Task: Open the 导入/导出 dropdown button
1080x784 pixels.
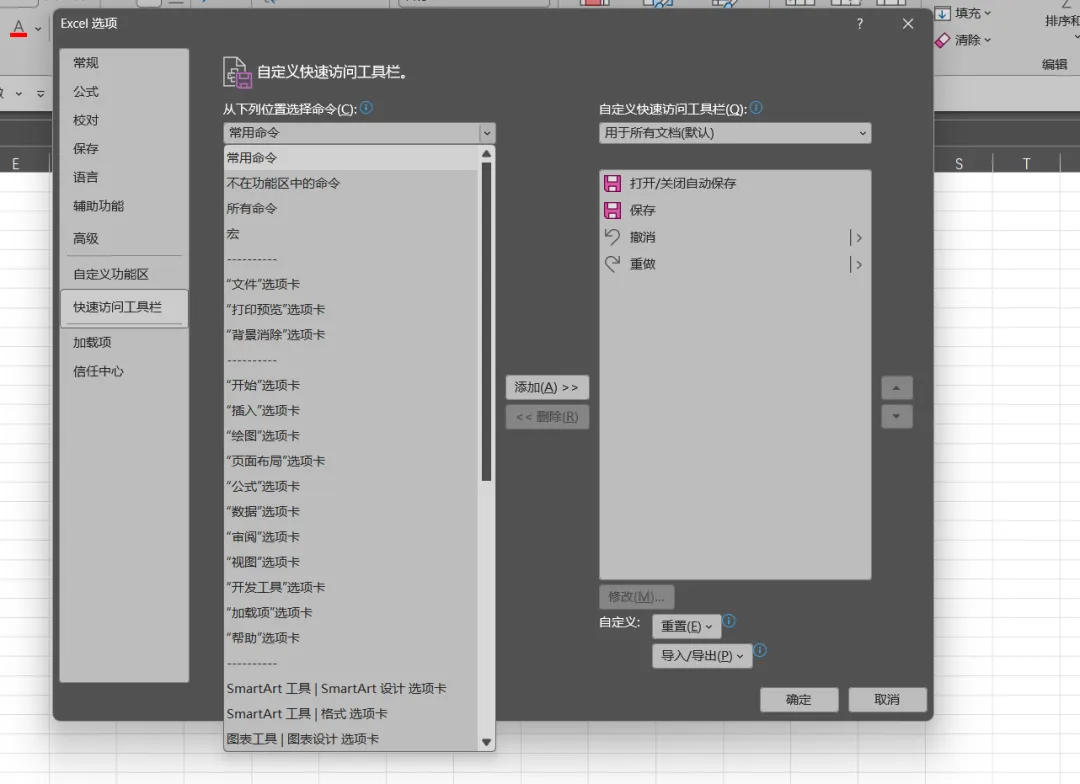Action: 702,656
